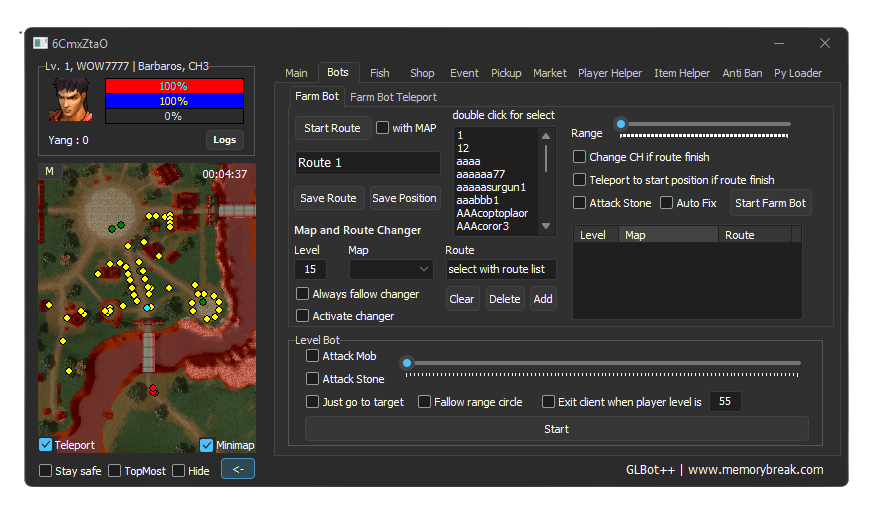Image resolution: width=879 pixels, height=508 pixels.
Task: Click the route list scrollbar thumb
Action: click(545, 159)
